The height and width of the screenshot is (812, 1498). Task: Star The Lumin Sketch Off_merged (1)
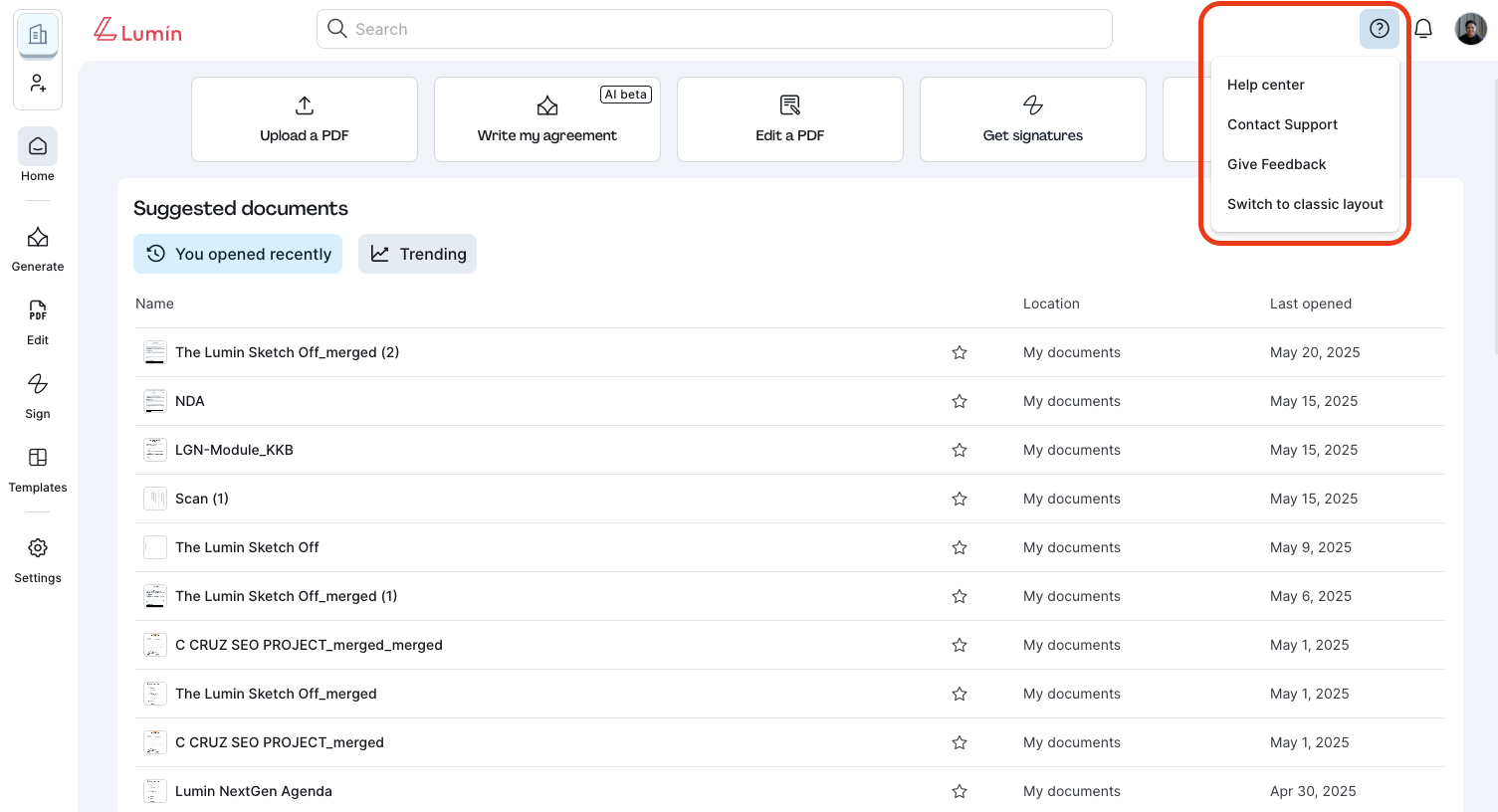coord(960,596)
